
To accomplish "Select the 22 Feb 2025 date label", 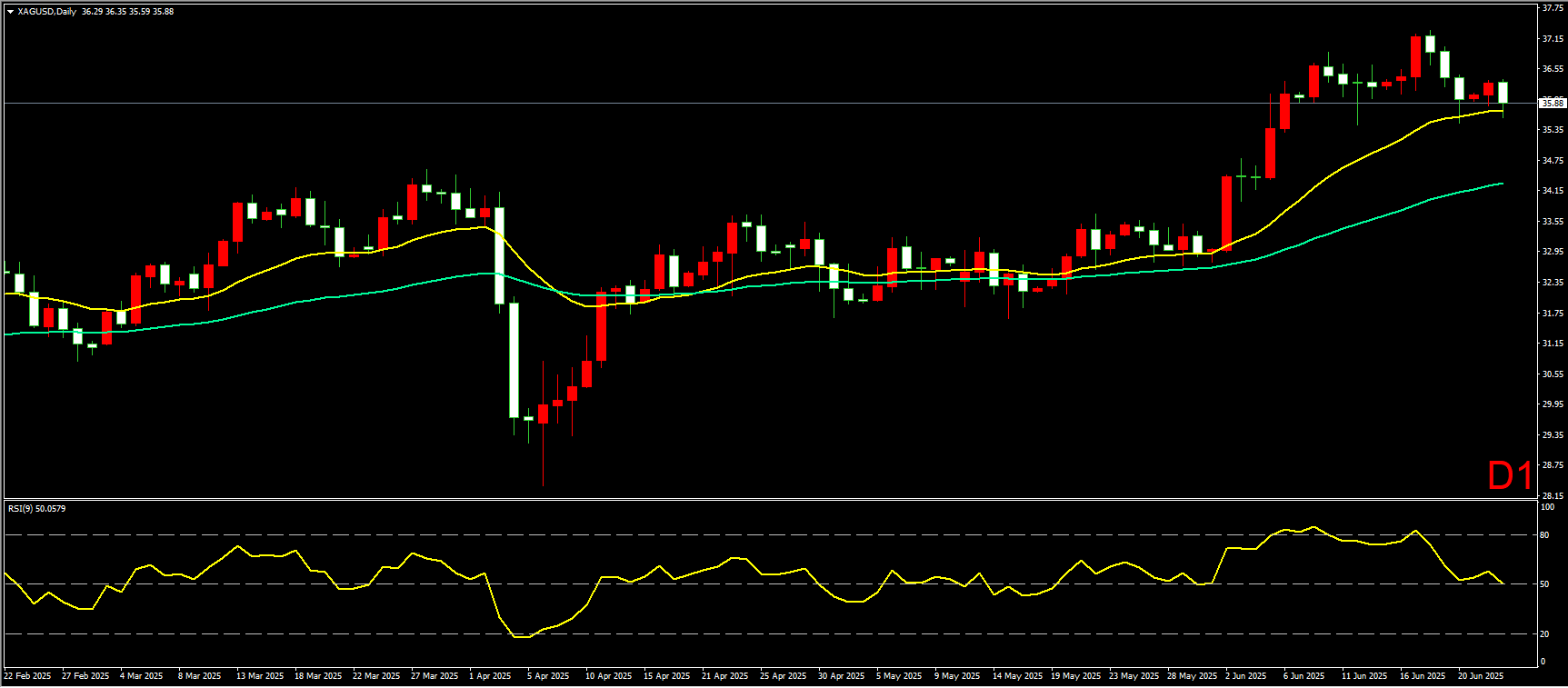I will [27, 676].
